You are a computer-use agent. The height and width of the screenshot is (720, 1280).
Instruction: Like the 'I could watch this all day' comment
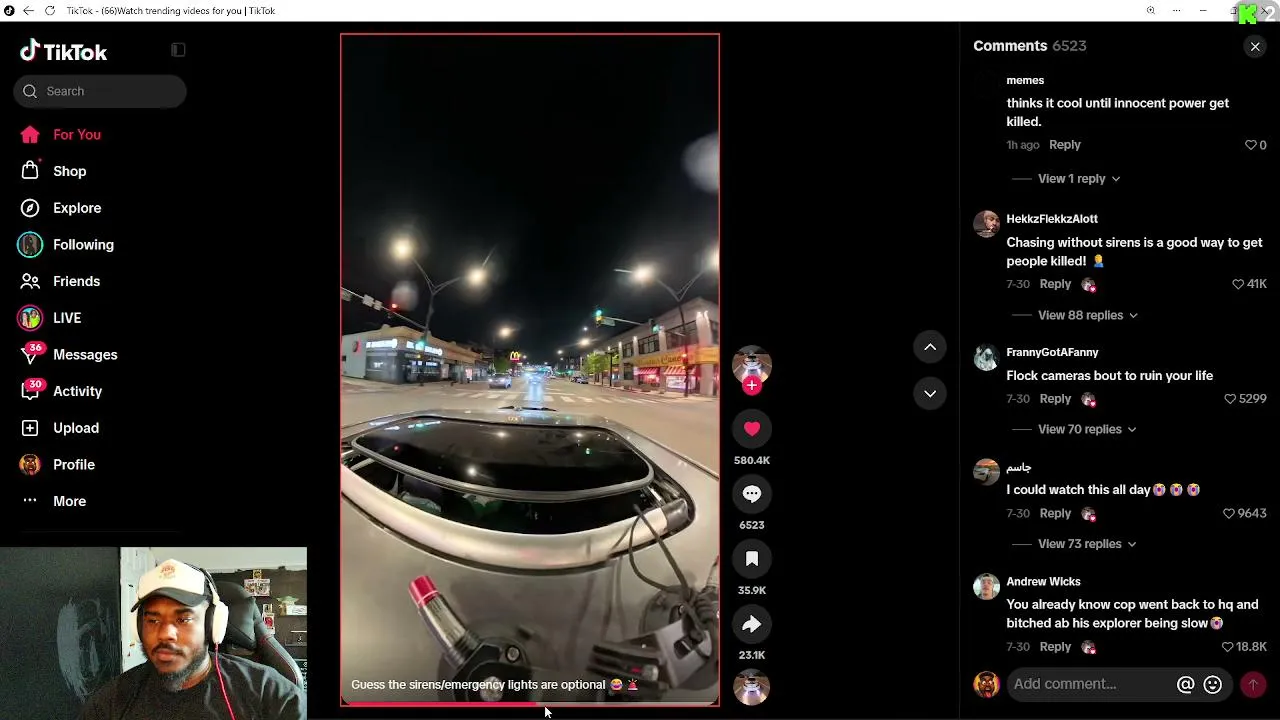pos(1229,513)
